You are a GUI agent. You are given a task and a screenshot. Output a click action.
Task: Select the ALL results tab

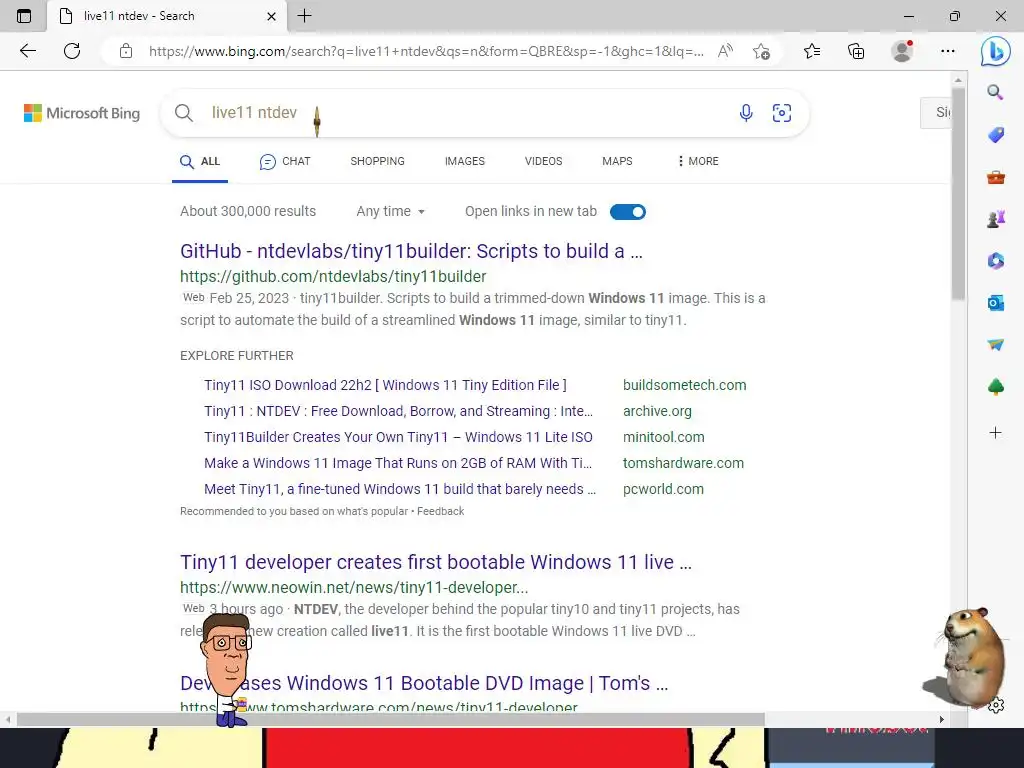[x=200, y=161]
